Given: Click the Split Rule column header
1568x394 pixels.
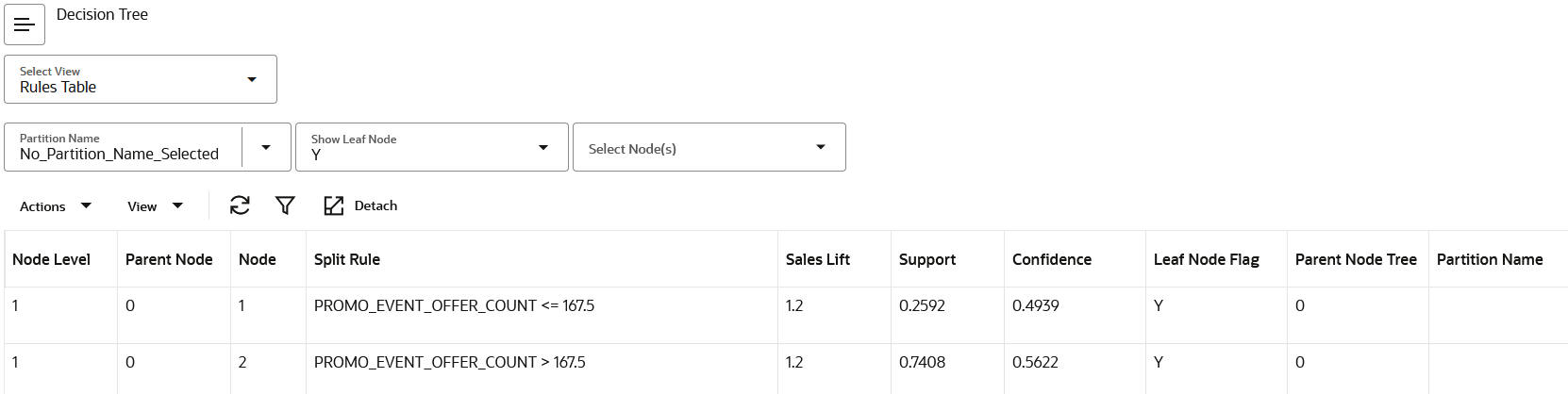Looking at the screenshot, I should [x=347, y=259].
